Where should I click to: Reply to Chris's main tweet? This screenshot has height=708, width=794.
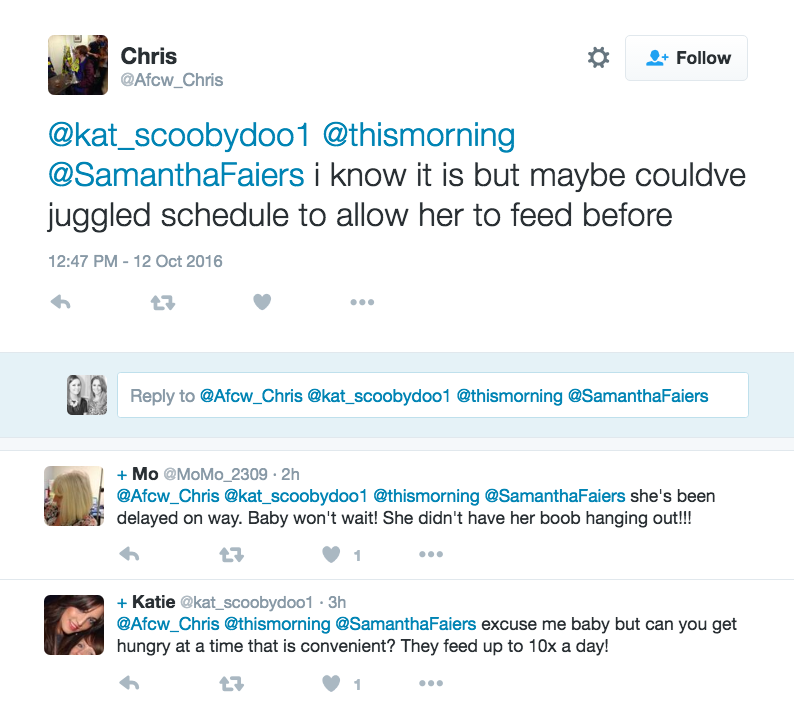click(60, 302)
